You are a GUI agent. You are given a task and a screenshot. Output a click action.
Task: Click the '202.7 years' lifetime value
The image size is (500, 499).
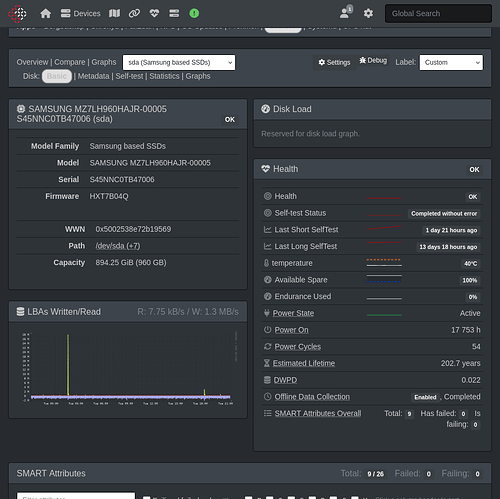(x=461, y=363)
